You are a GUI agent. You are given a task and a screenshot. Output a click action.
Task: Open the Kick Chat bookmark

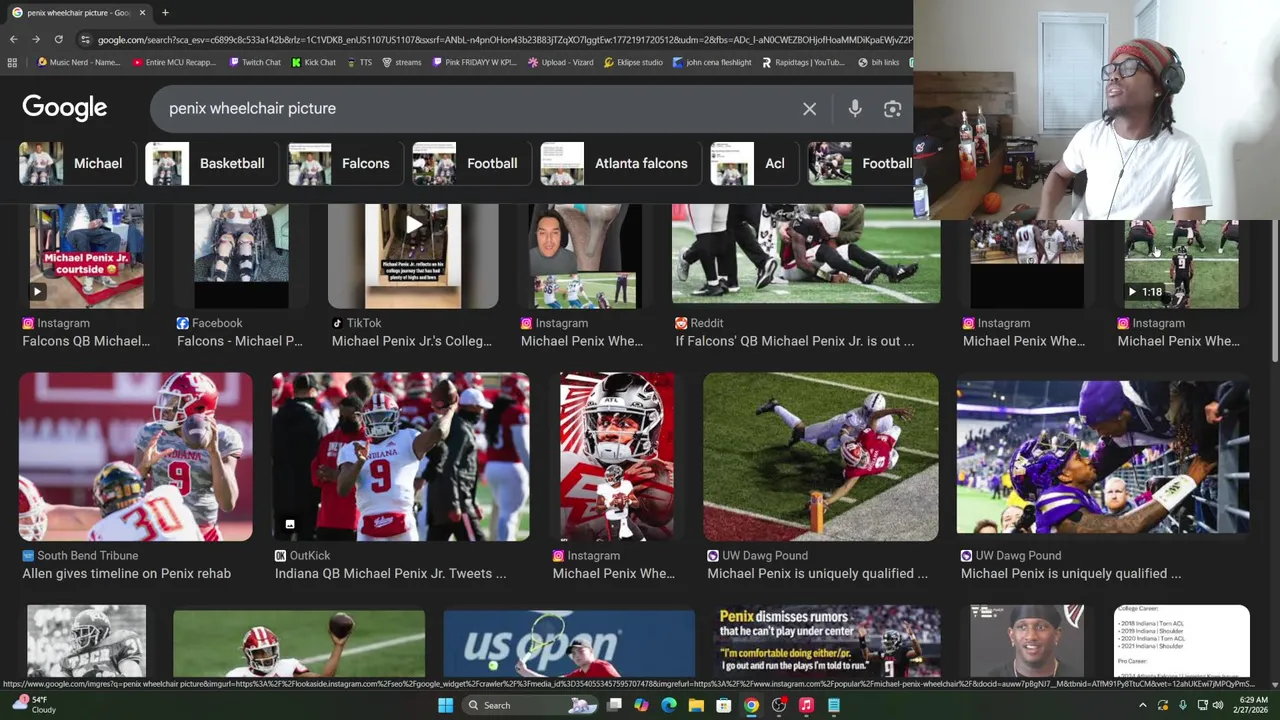click(314, 62)
